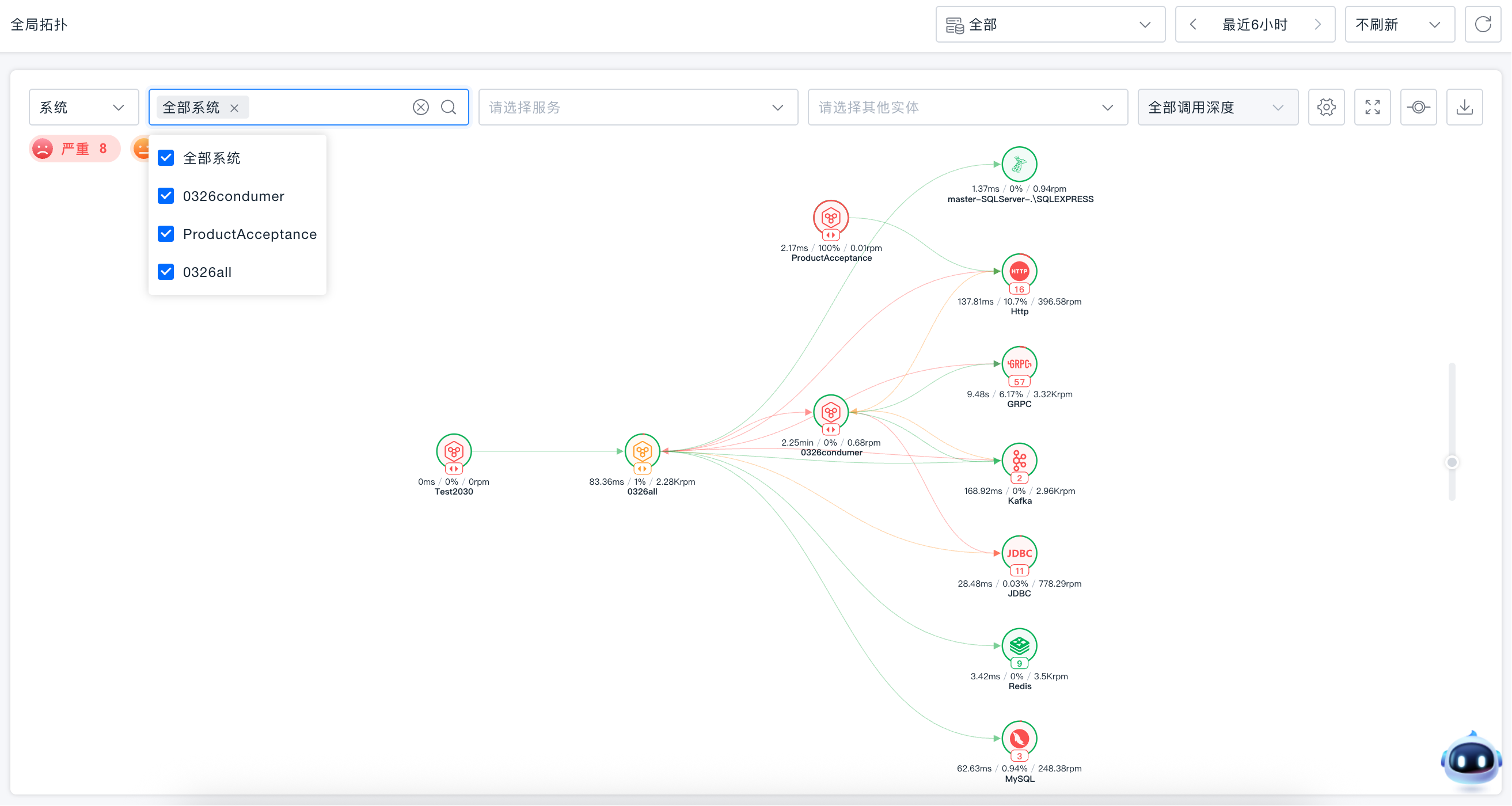This screenshot has height=806, width=1512.
Task: Click the MySQL node icon
Action: pyautogui.click(x=1019, y=739)
